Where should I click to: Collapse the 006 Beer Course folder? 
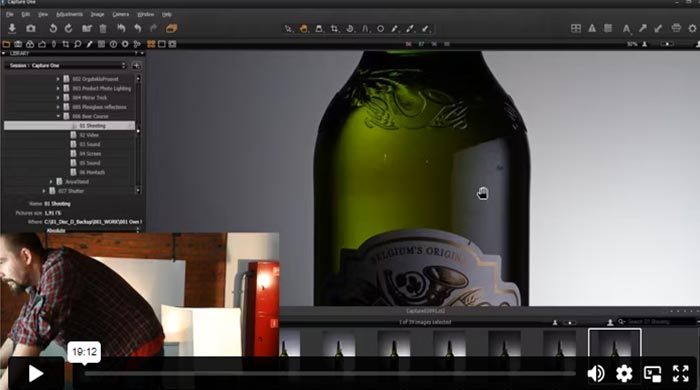coord(58,116)
